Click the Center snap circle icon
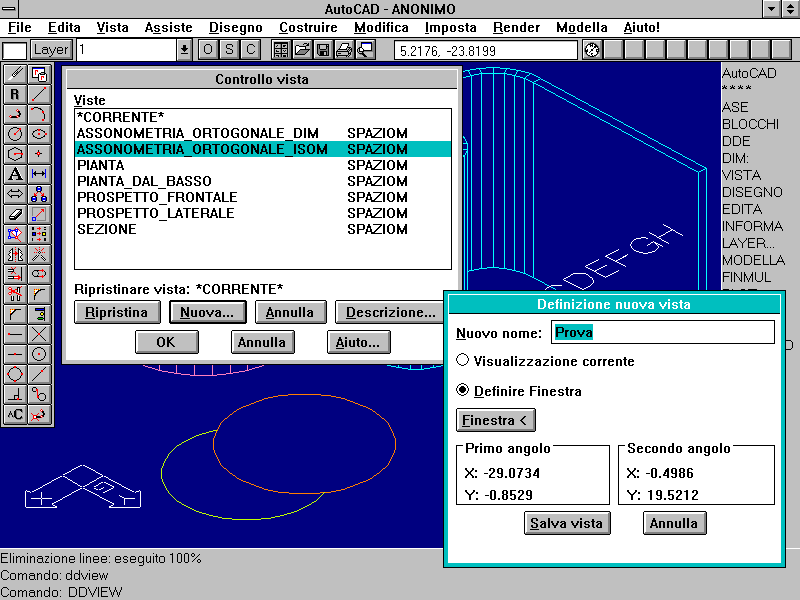This screenshot has height=600, width=800. click(x=39, y=354)
